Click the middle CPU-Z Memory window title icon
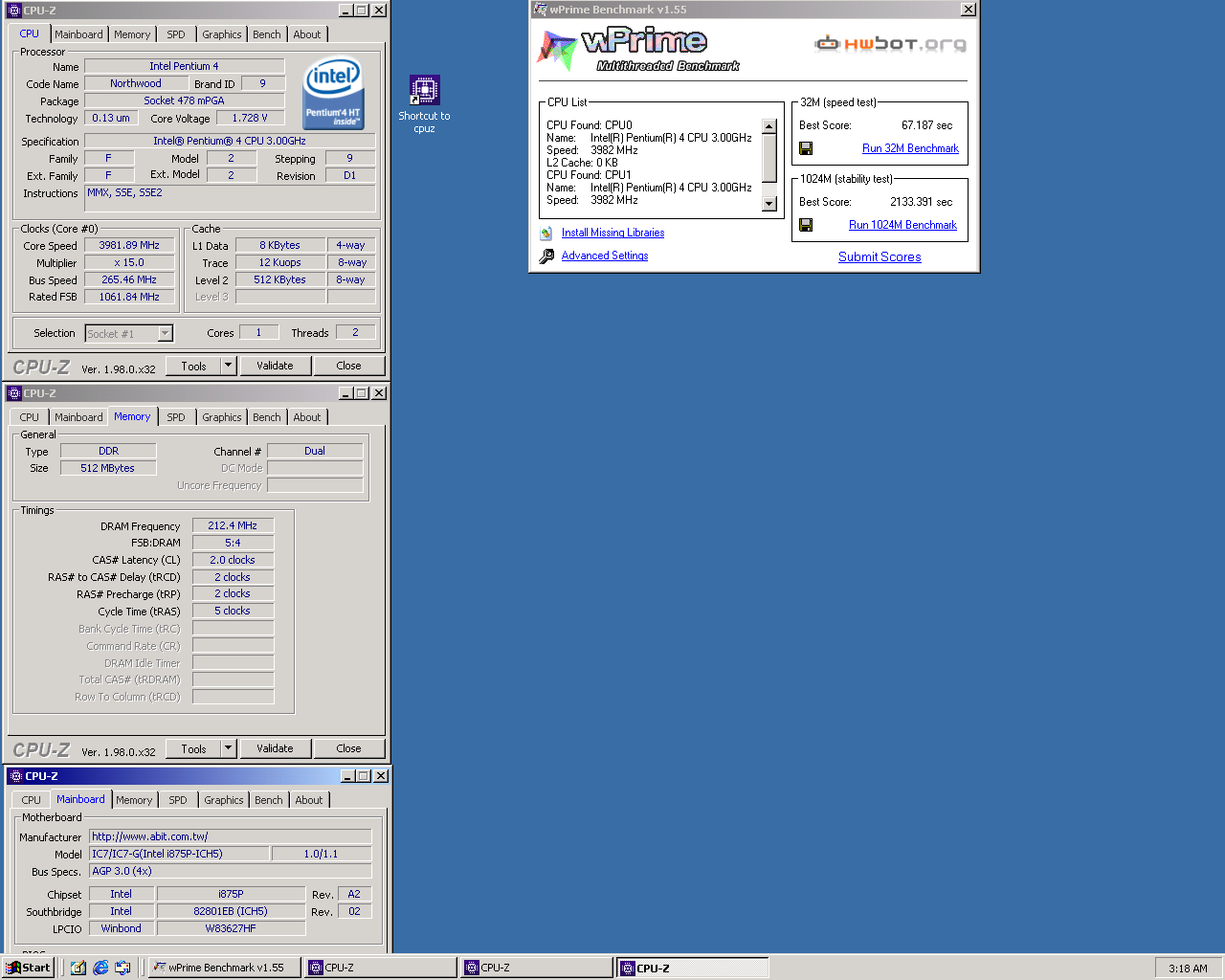The width and height of the screenshot is (1225, 980). pos(14,393)
